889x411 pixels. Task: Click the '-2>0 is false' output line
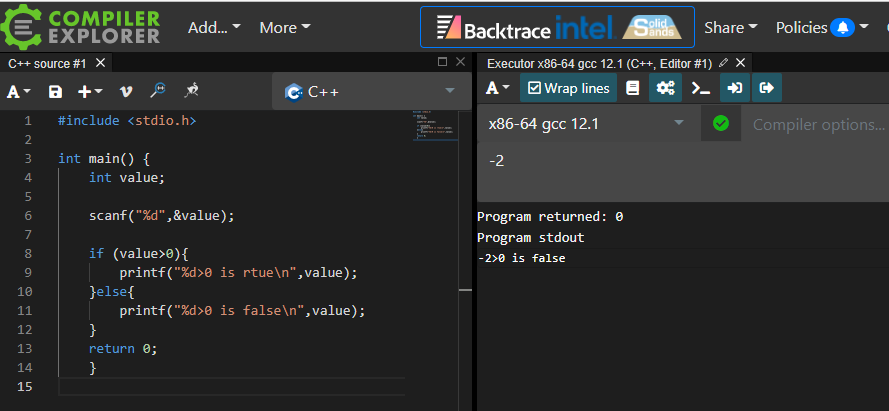click(x=522, y=258)
